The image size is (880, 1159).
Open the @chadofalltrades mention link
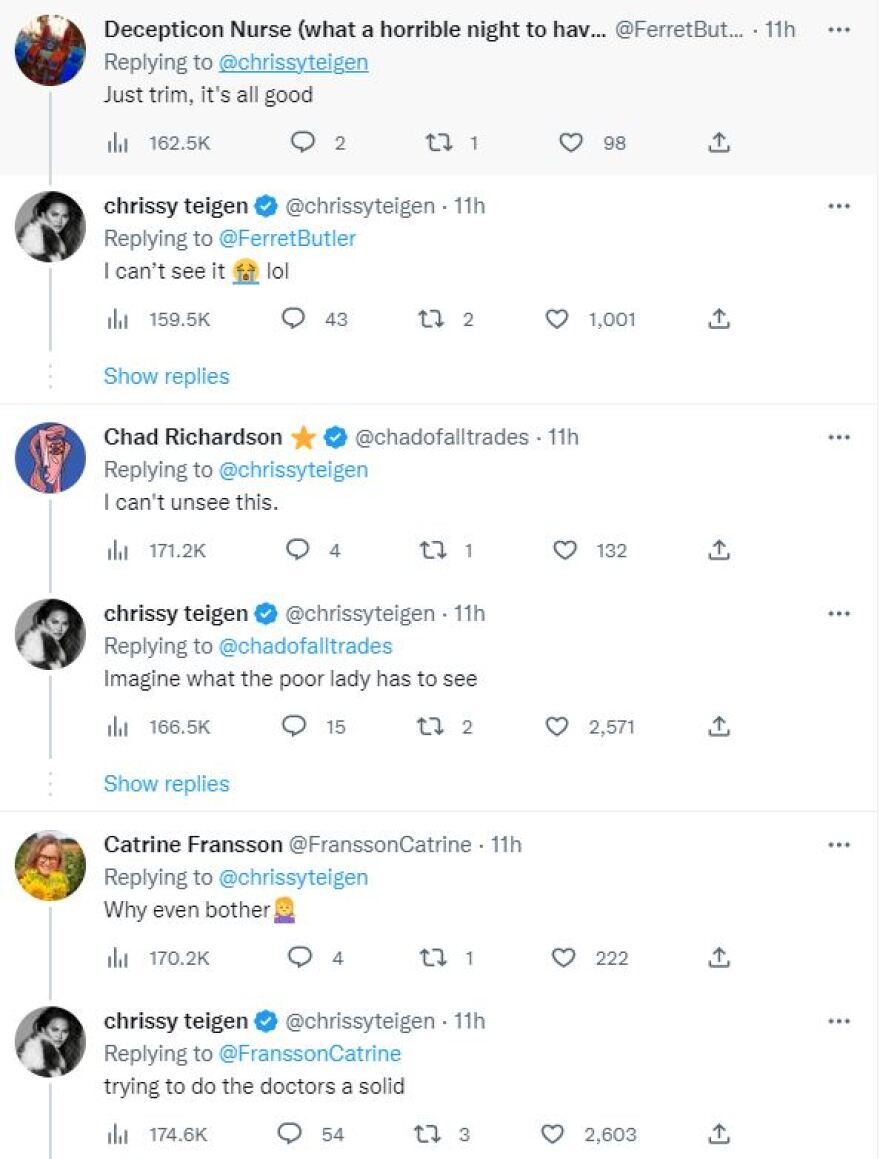pyautogui.click(x=305, y=646)
